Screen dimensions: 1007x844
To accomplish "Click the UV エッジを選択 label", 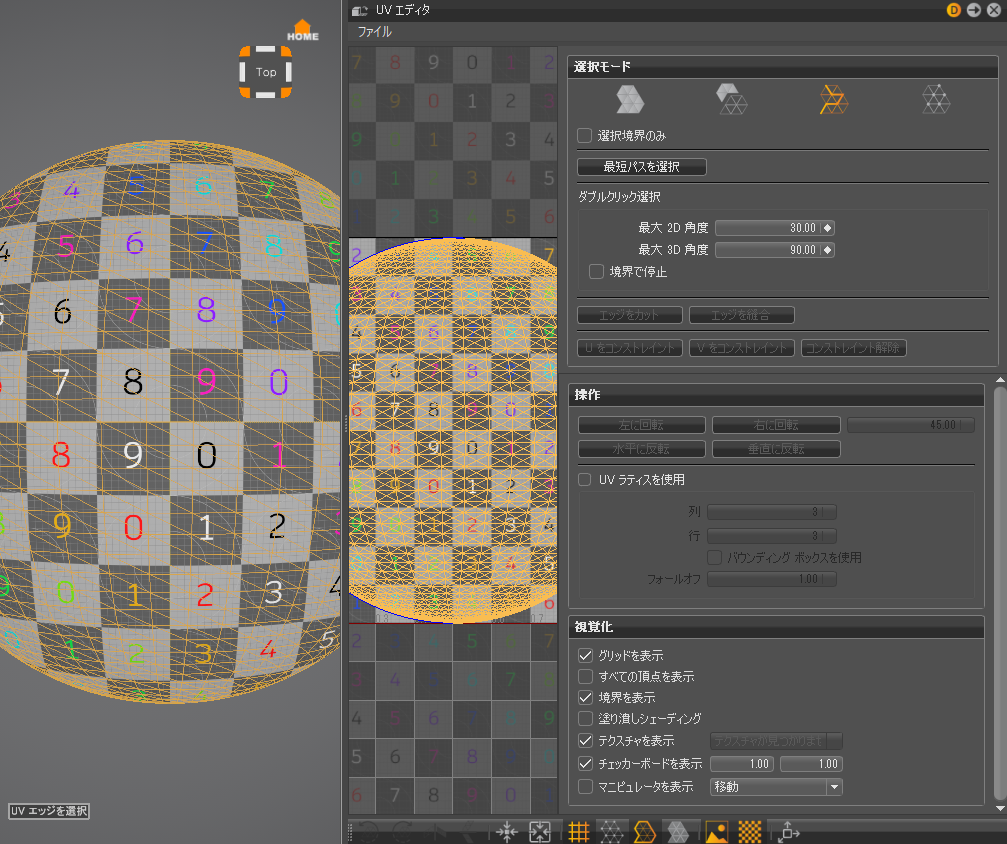I will click(49, 811).
